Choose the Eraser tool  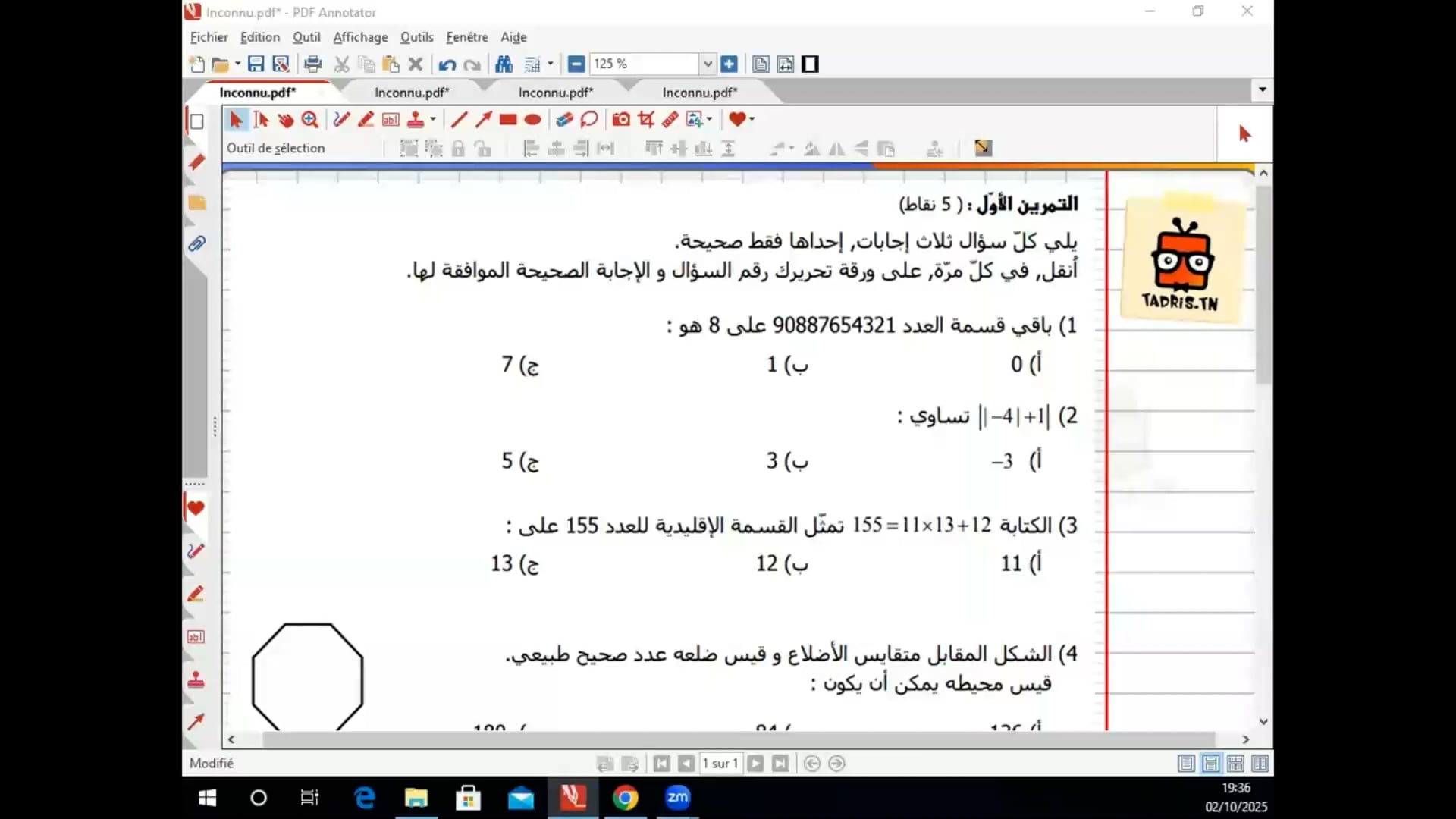(x=564, y=119)
